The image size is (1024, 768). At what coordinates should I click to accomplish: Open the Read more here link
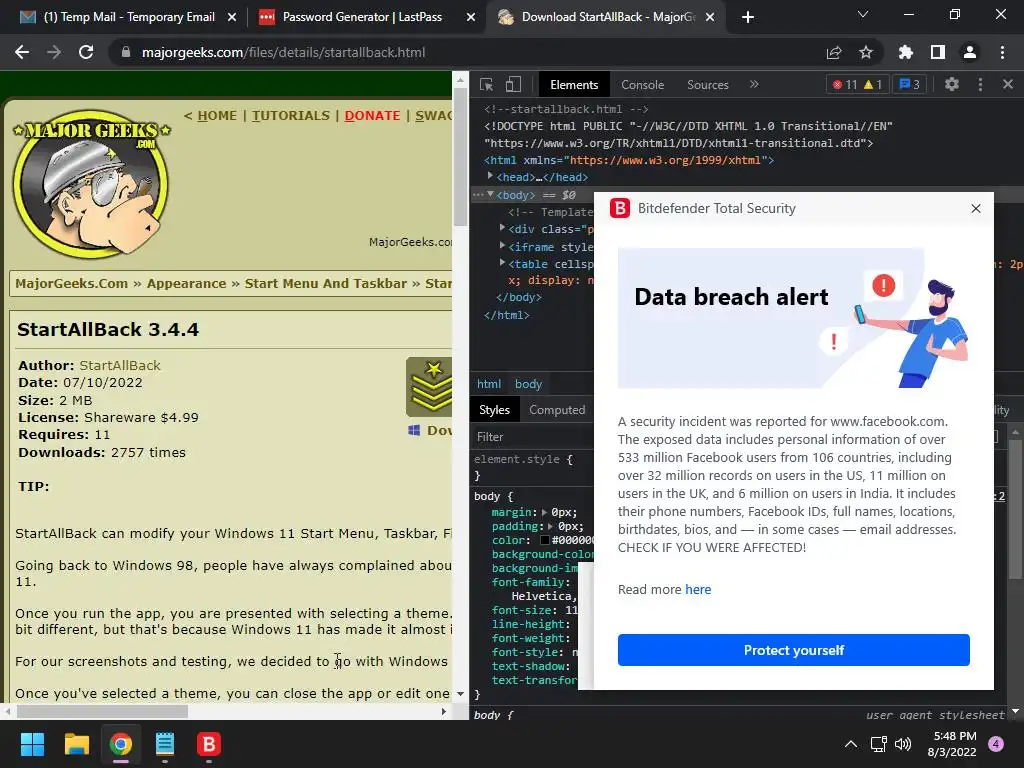[x=698, y=589]
